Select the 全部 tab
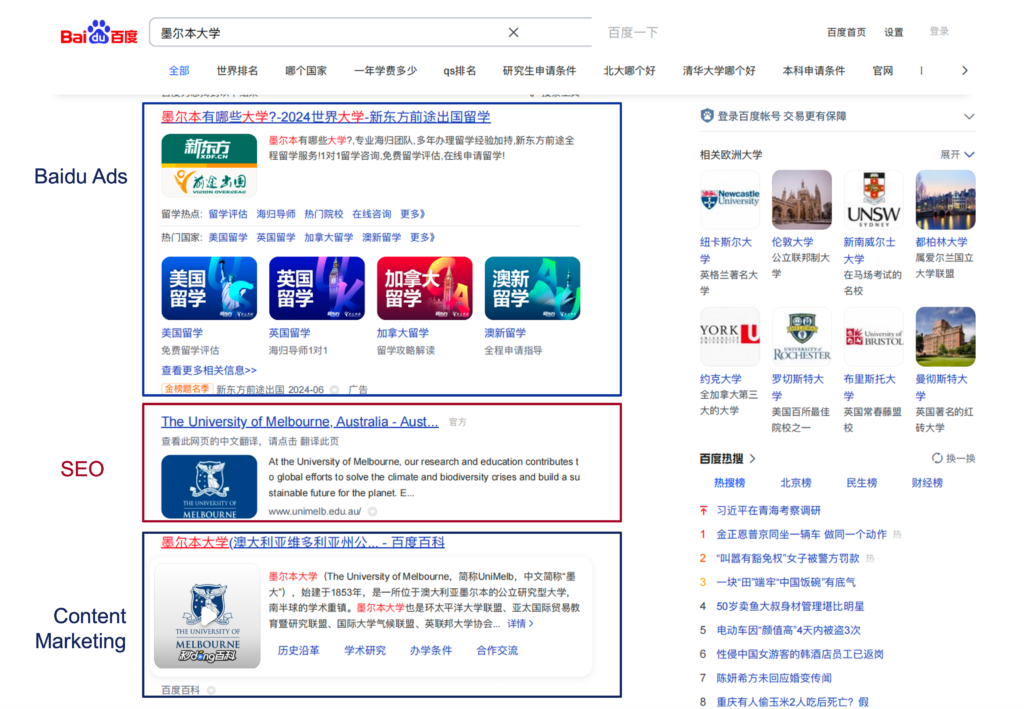Image resolution: width=1024 pixels, height=709 pixels. [179, 71]
